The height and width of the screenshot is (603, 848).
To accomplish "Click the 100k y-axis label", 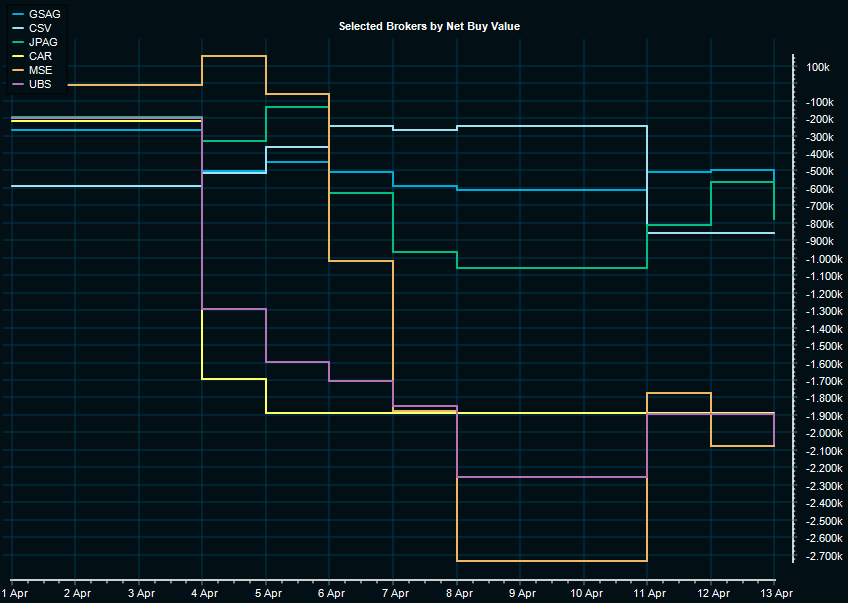I will (x=818, y=67).
